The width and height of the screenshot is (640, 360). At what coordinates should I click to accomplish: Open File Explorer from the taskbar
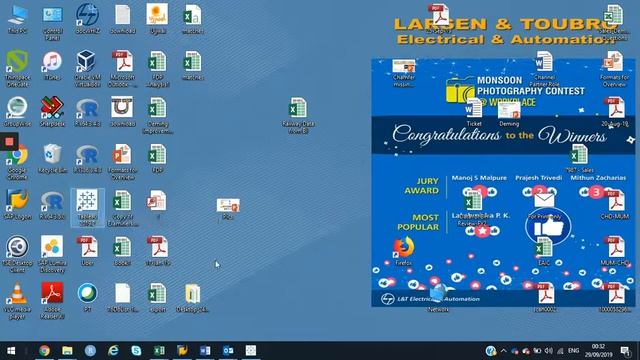pyautogui.click(x=67, y=351)
